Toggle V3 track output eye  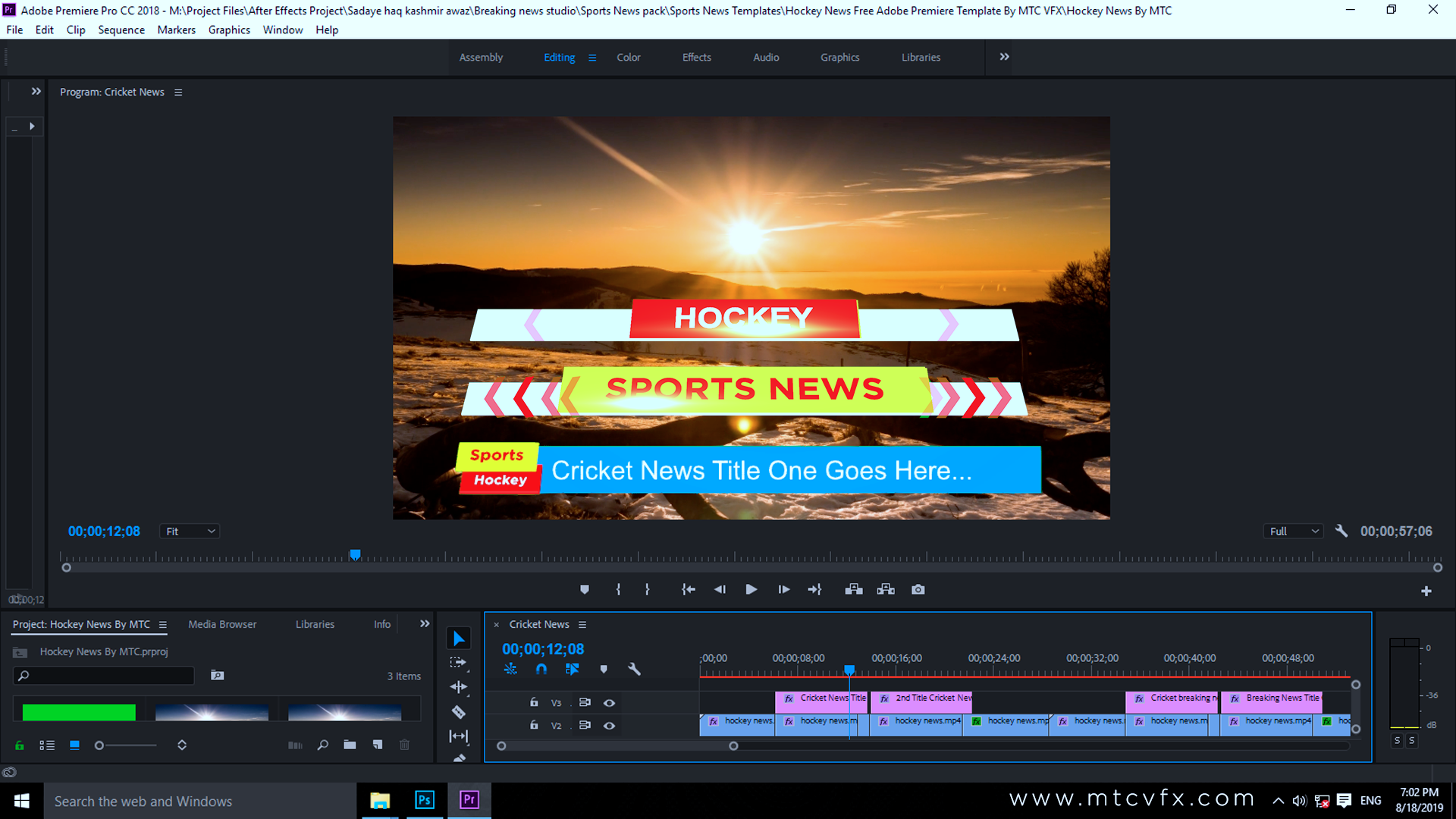tap(609, 703)
